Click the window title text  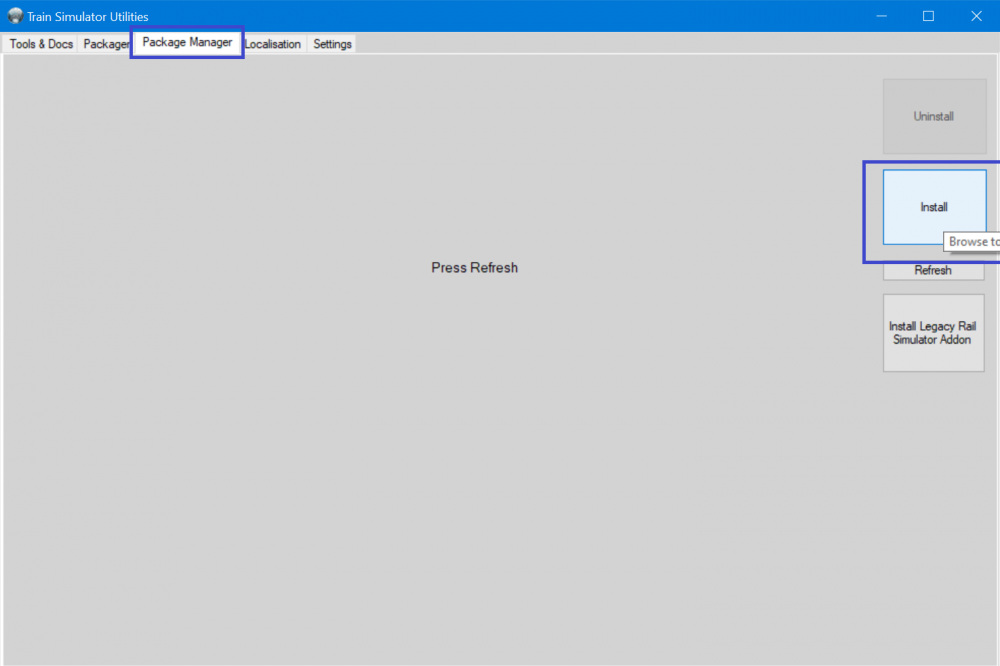pos(88,16)
